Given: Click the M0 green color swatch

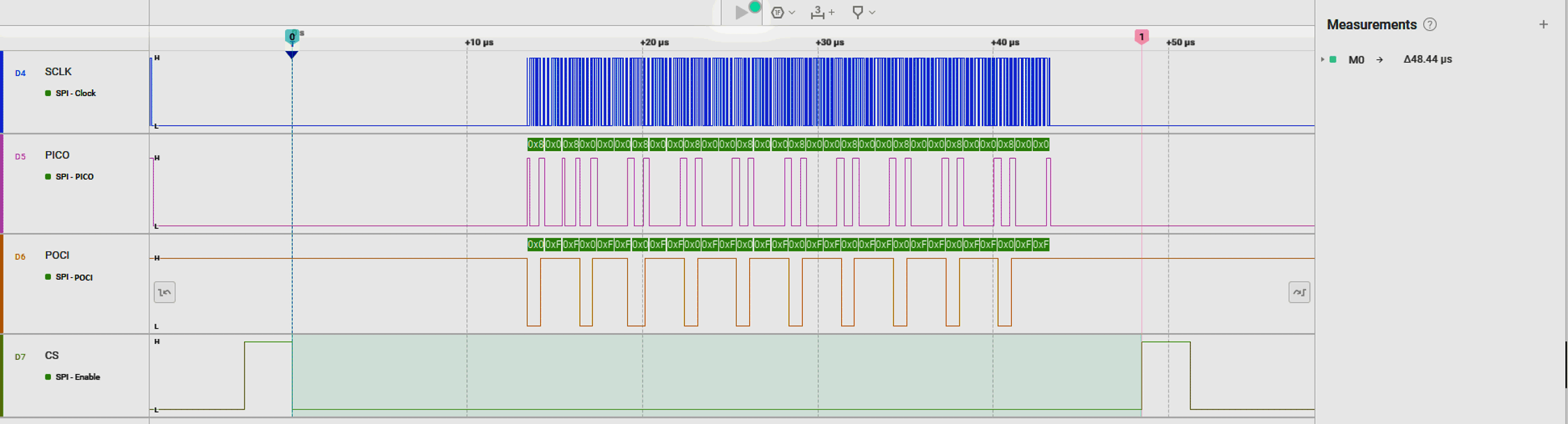Looking at the screenshot, I should pos(1333,60).
